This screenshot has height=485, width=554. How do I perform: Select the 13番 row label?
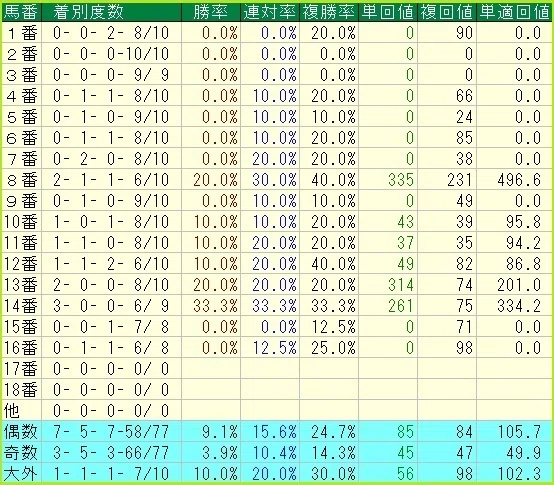pyautogui.click(x=21, y=285)
